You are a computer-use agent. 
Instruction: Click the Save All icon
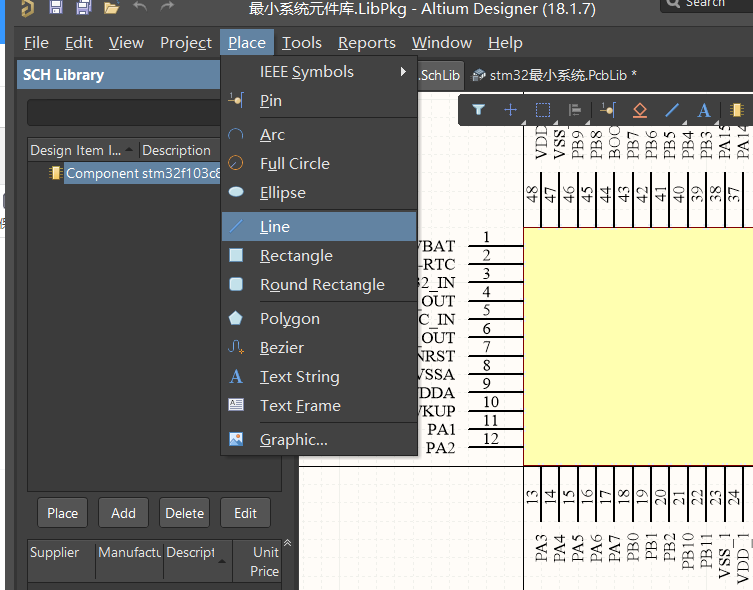pos(84,7)
